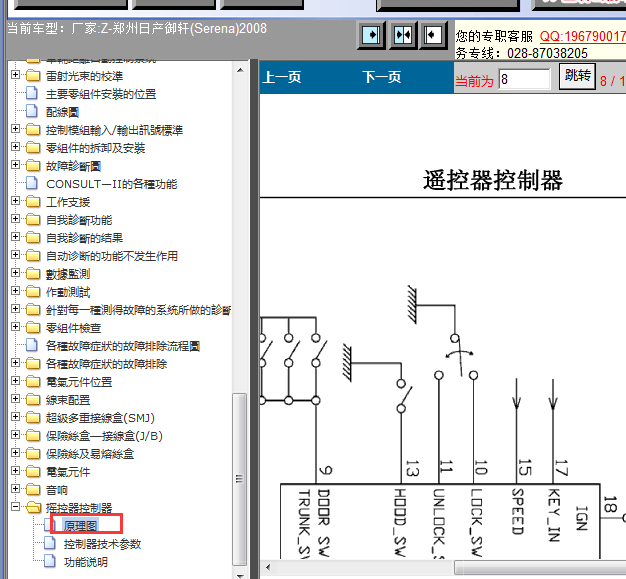Click the HOOD_SW pin label in diagram
This screenshot has height=579, width=626.
[400, 523]
